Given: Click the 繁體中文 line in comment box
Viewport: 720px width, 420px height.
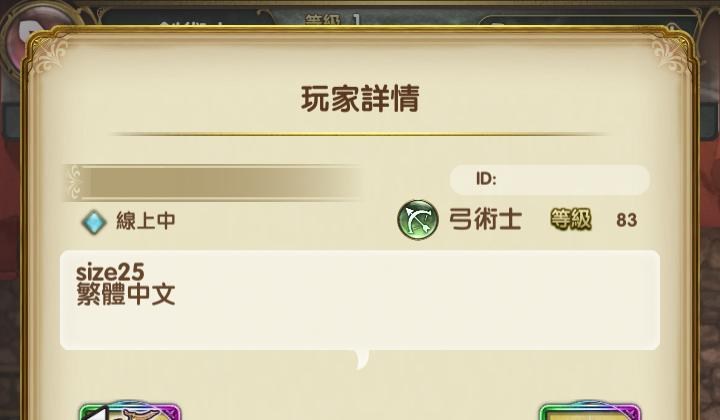Looking at the screenshot, I should point(125,294).
